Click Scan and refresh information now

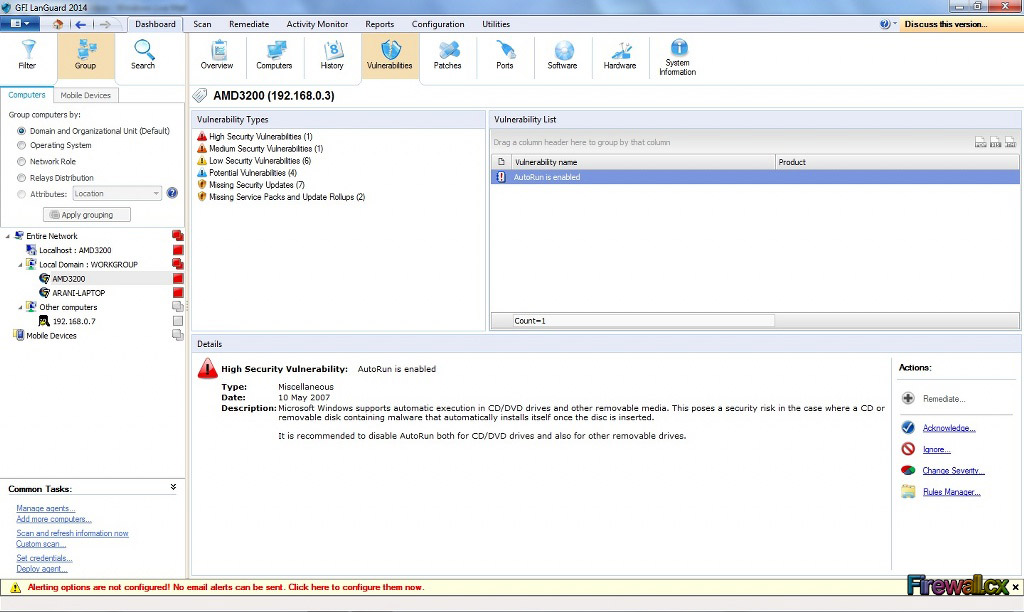pos(72,534)
